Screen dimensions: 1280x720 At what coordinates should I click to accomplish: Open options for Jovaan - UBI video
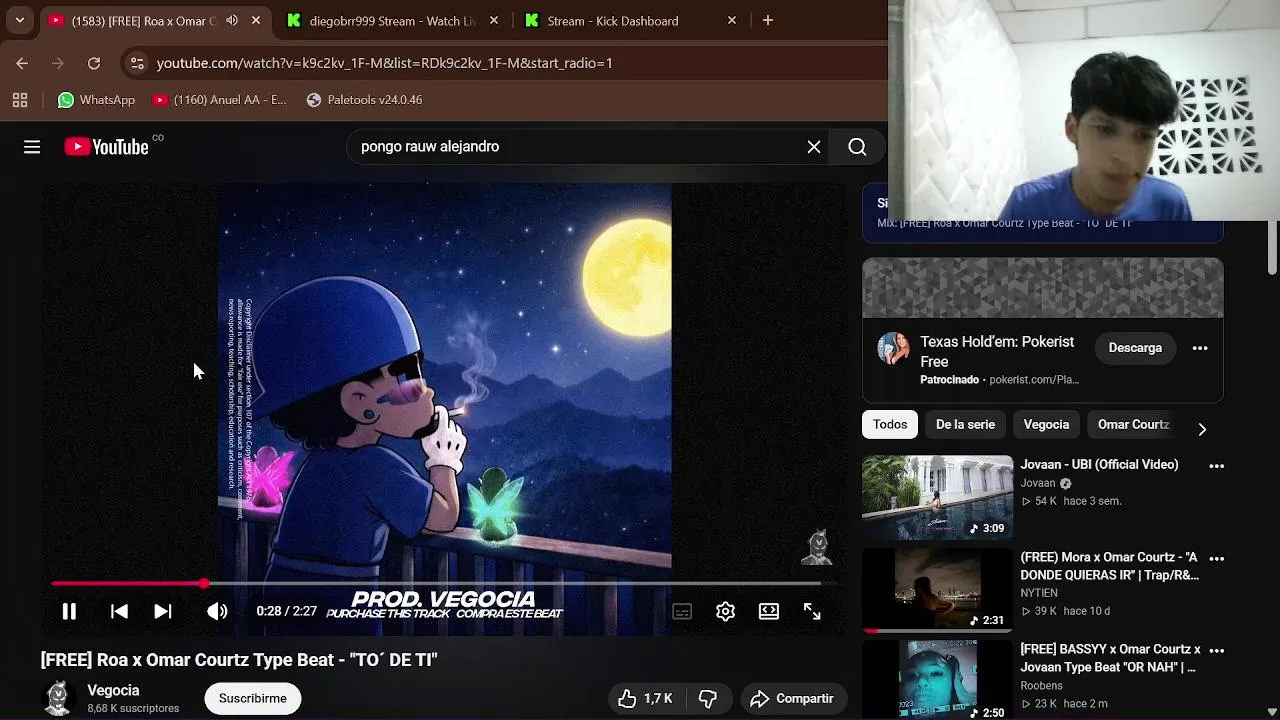pos(1216,466)
